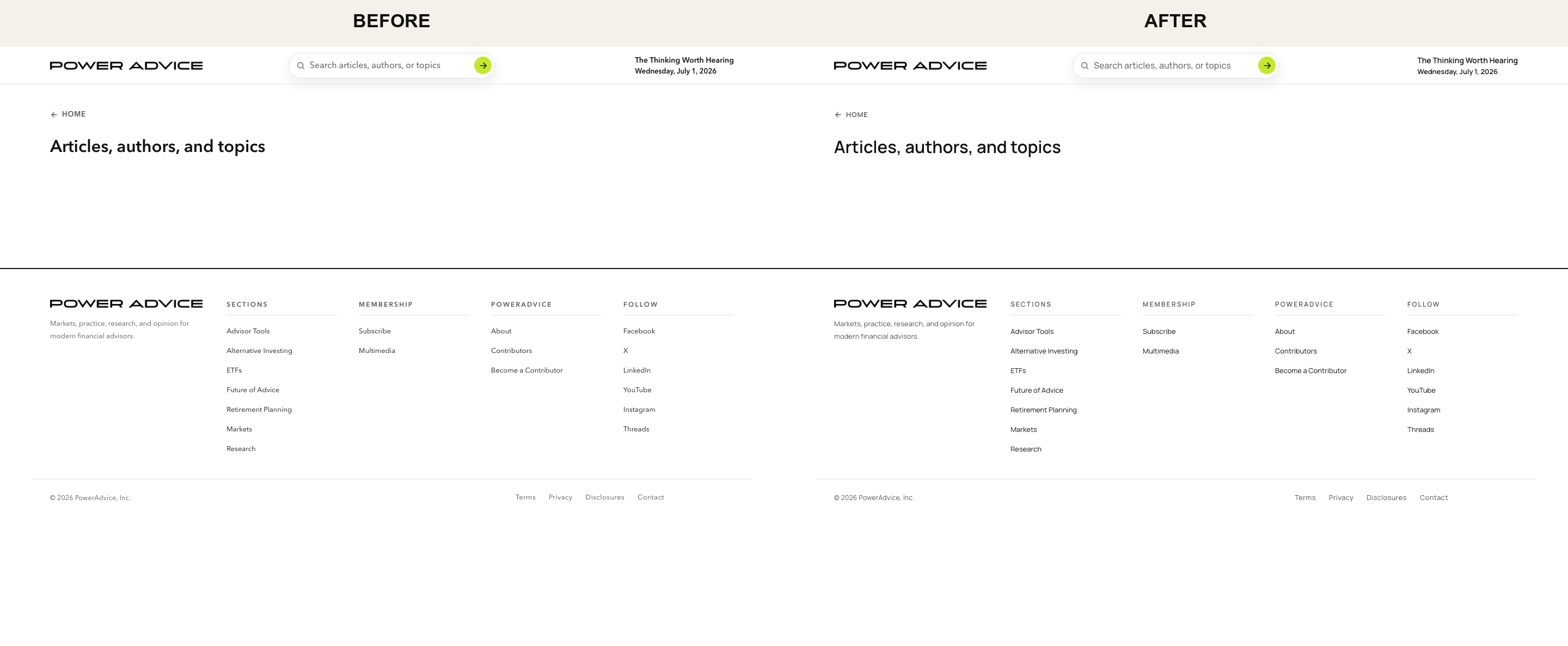Go to HOME link in AFTER panel

[x=856, y=114]
